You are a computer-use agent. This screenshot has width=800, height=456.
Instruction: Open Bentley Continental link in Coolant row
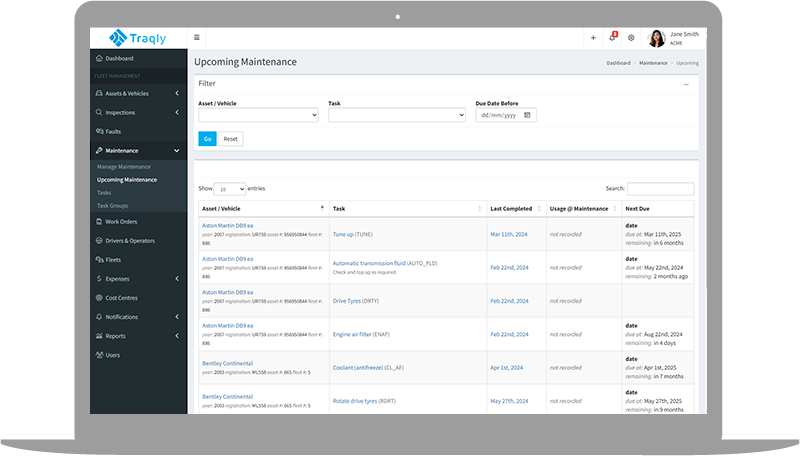click(x=228, y=363)
